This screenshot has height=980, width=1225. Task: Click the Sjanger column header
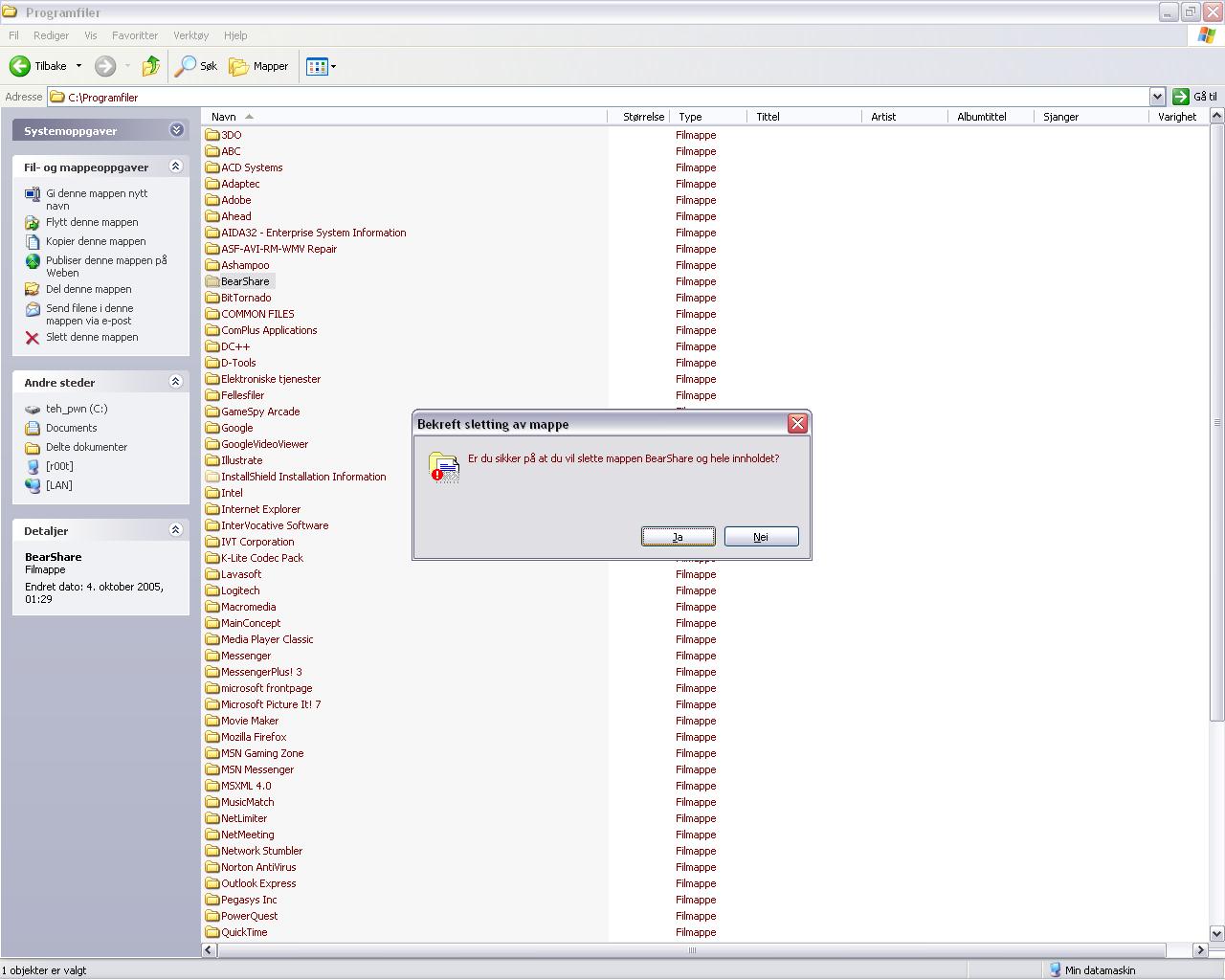[x=1091, y=117]
